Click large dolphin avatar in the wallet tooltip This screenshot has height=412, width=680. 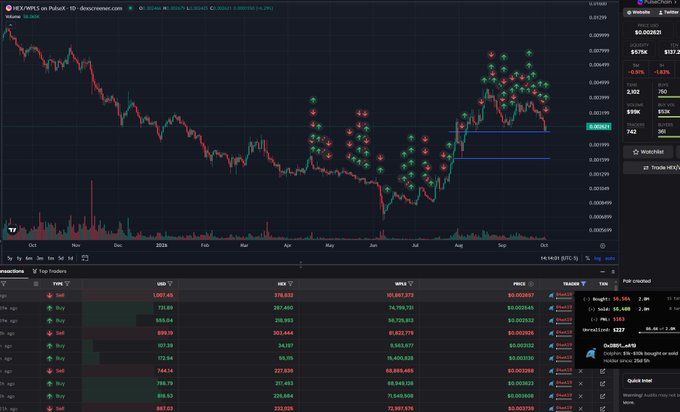(x=591, y=353)
